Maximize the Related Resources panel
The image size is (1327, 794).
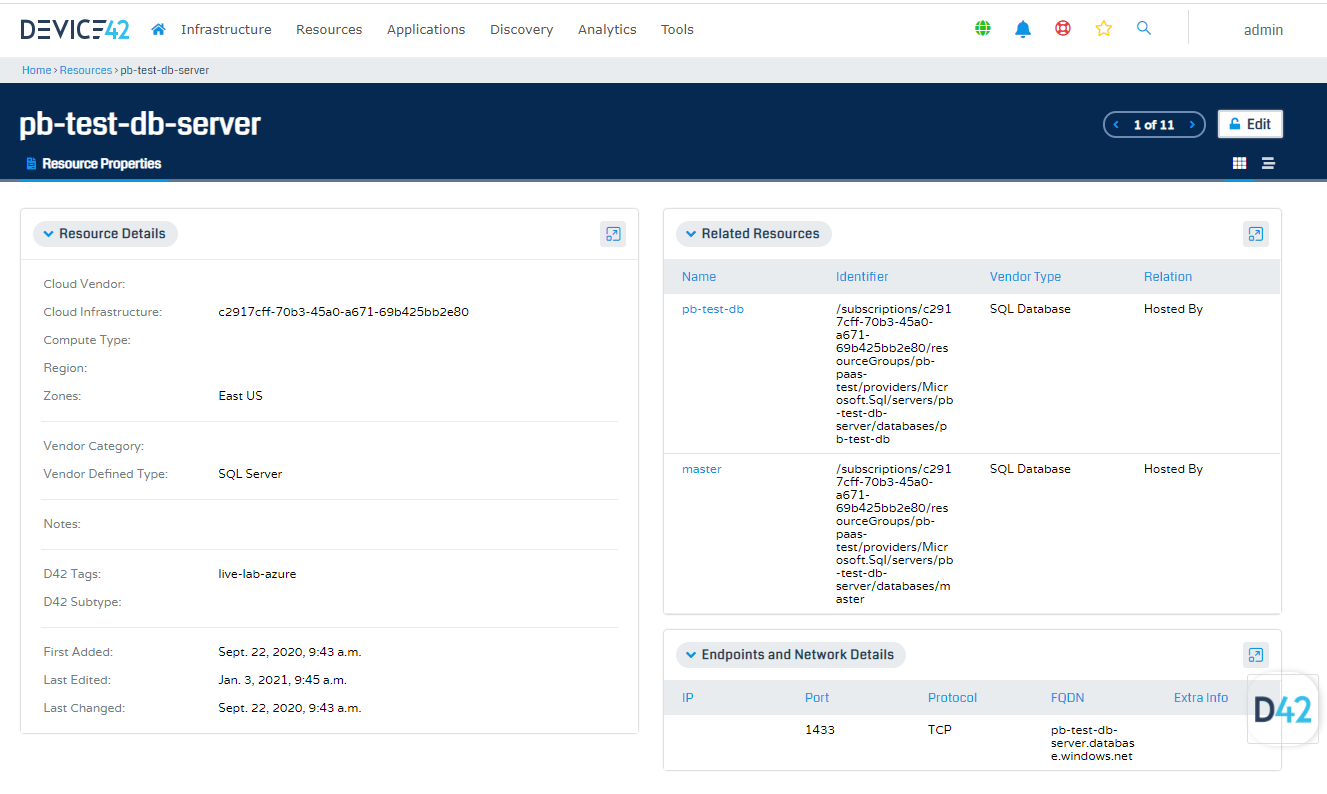point(1255,234)
